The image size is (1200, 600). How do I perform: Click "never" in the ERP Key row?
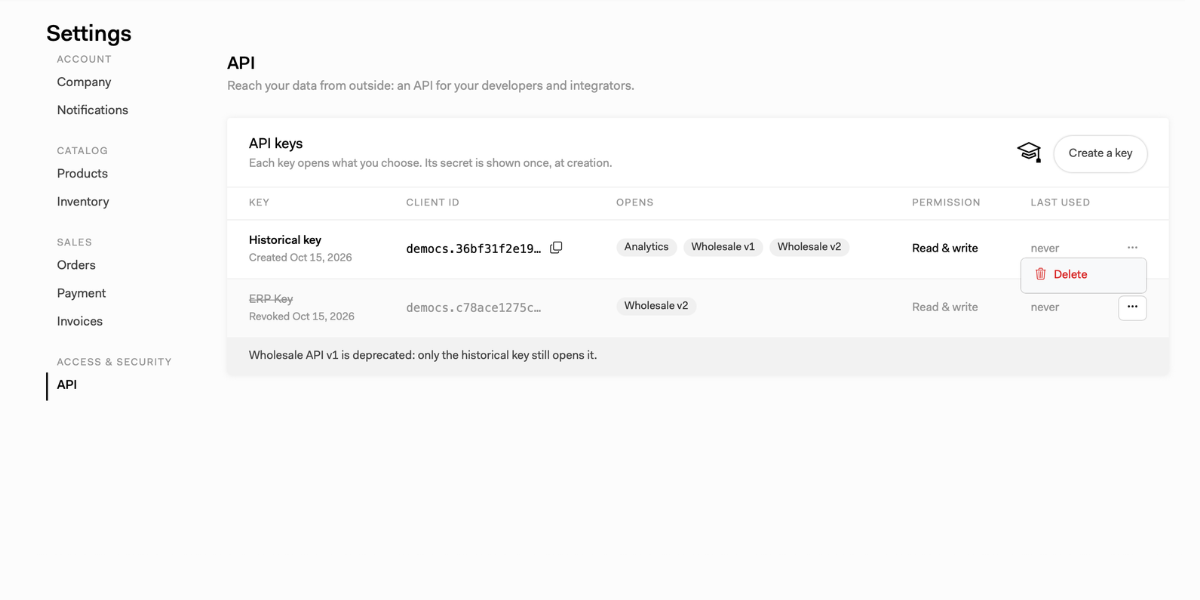click(1045, 307)
